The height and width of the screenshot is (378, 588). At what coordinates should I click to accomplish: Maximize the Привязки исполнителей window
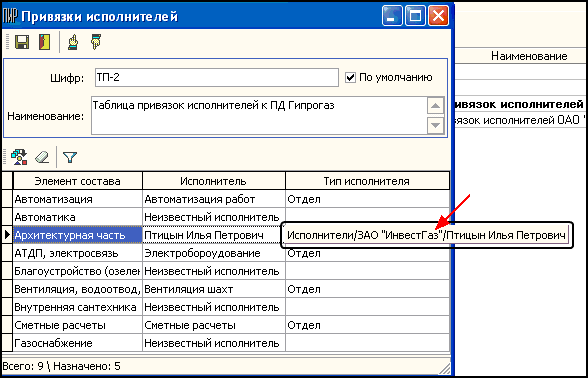tap(415, 16)
